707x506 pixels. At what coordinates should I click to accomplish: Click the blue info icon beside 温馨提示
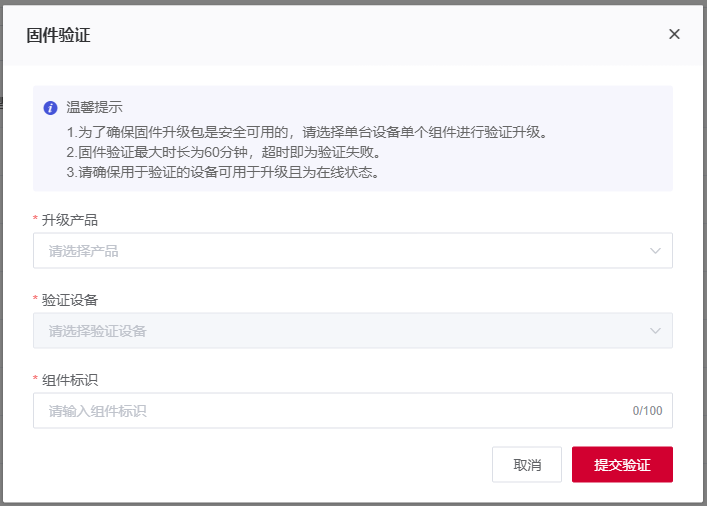coord(50,108)
